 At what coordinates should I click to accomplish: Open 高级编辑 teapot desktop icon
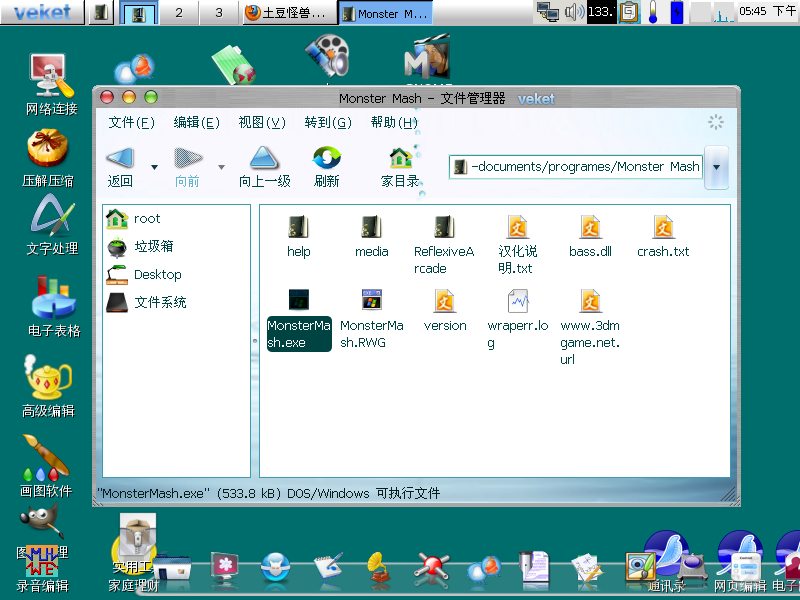coord(48,386)
